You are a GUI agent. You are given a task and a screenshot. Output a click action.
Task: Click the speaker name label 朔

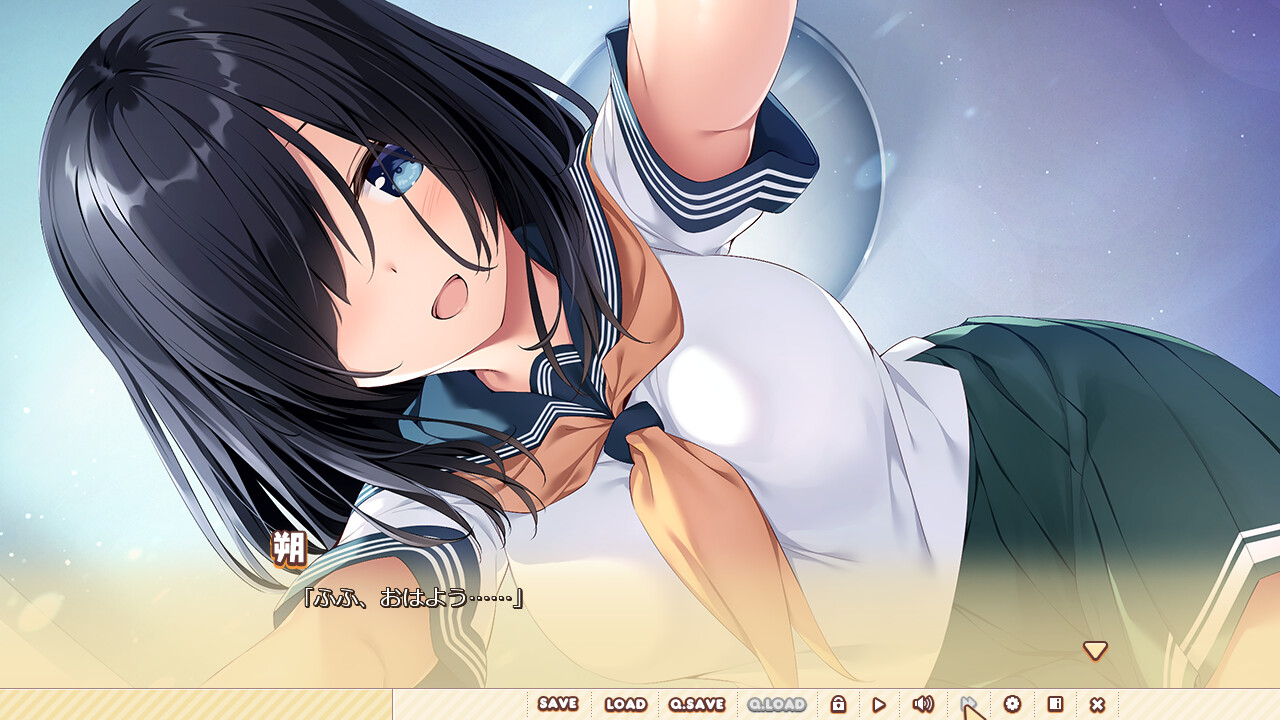pyautogui.click(x=289, y=549)
